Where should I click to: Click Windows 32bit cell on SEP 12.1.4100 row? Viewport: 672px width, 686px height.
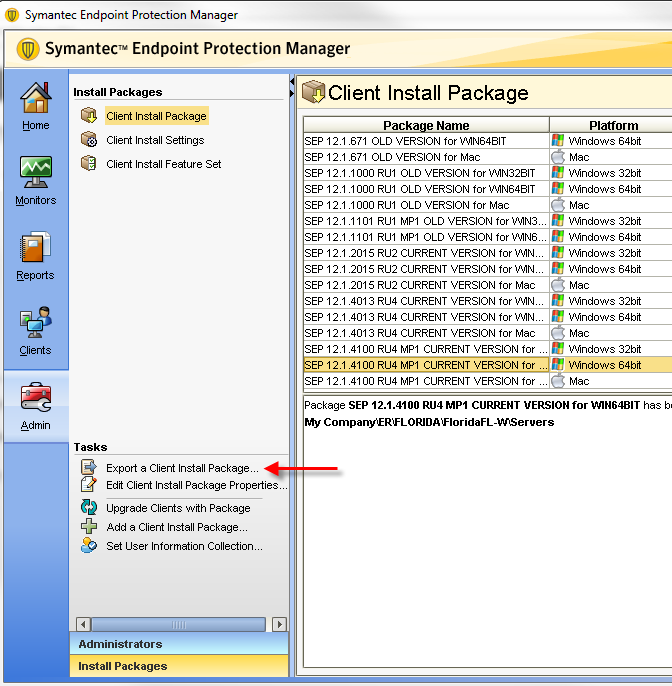(x=611, y=349)
